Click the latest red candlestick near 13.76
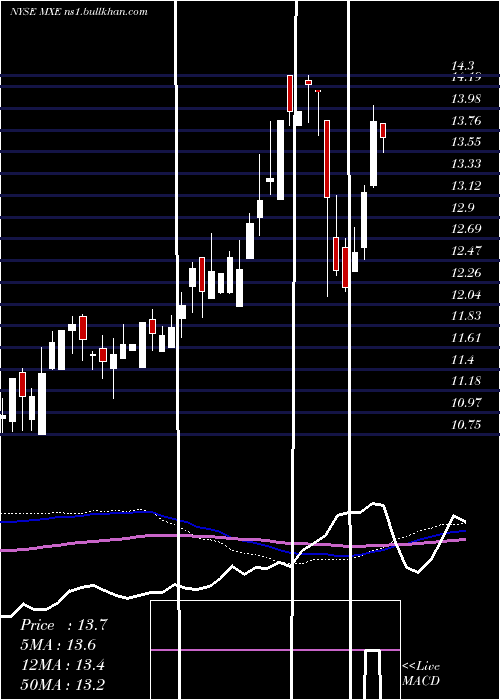 pos(383,130)
